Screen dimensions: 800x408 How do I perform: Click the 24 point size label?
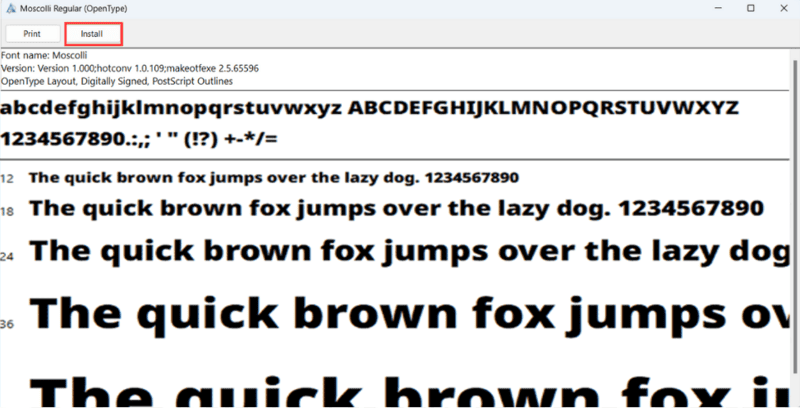coord(7,256)
